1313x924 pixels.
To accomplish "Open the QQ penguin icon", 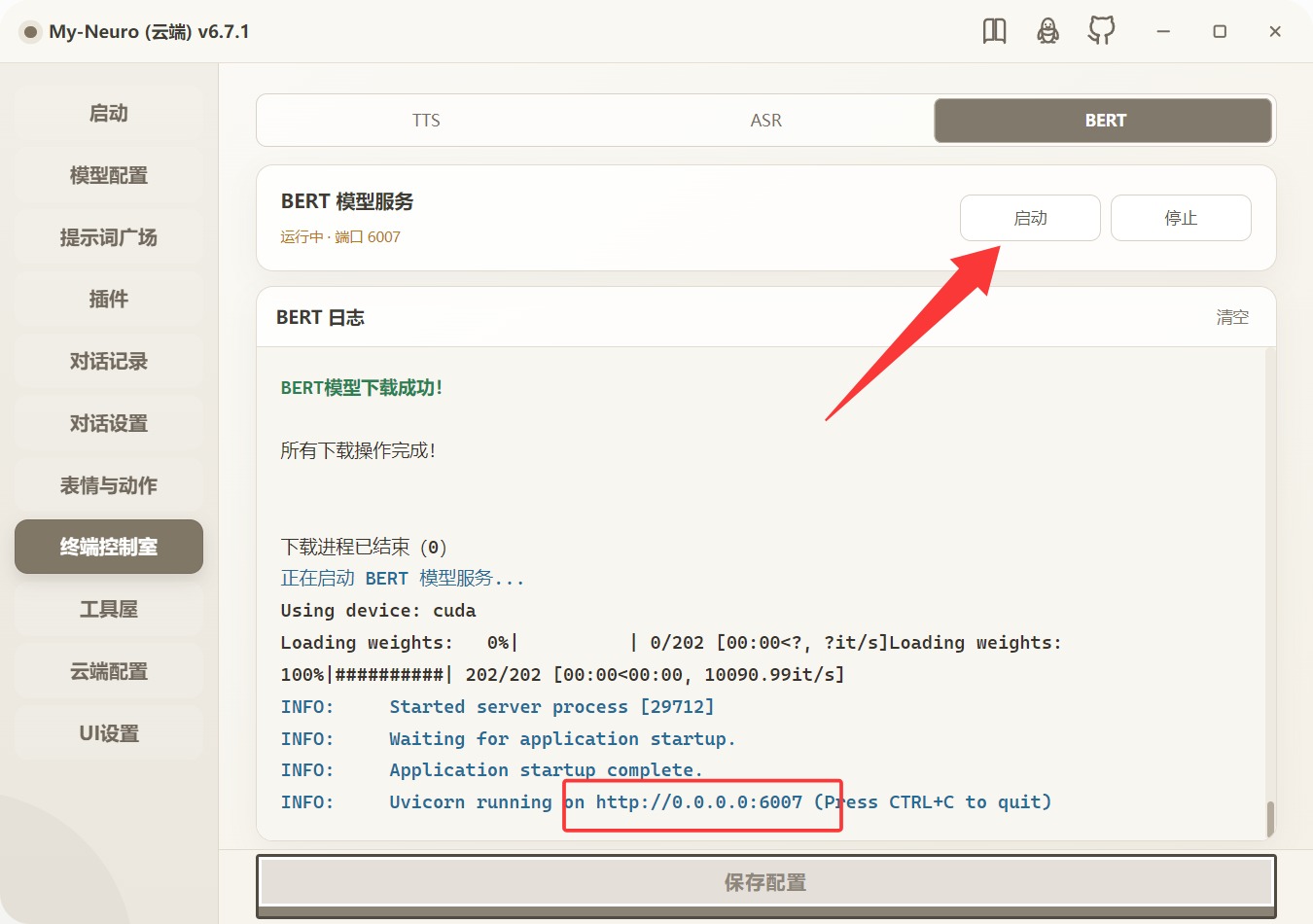I will (x=1047, y=31).
